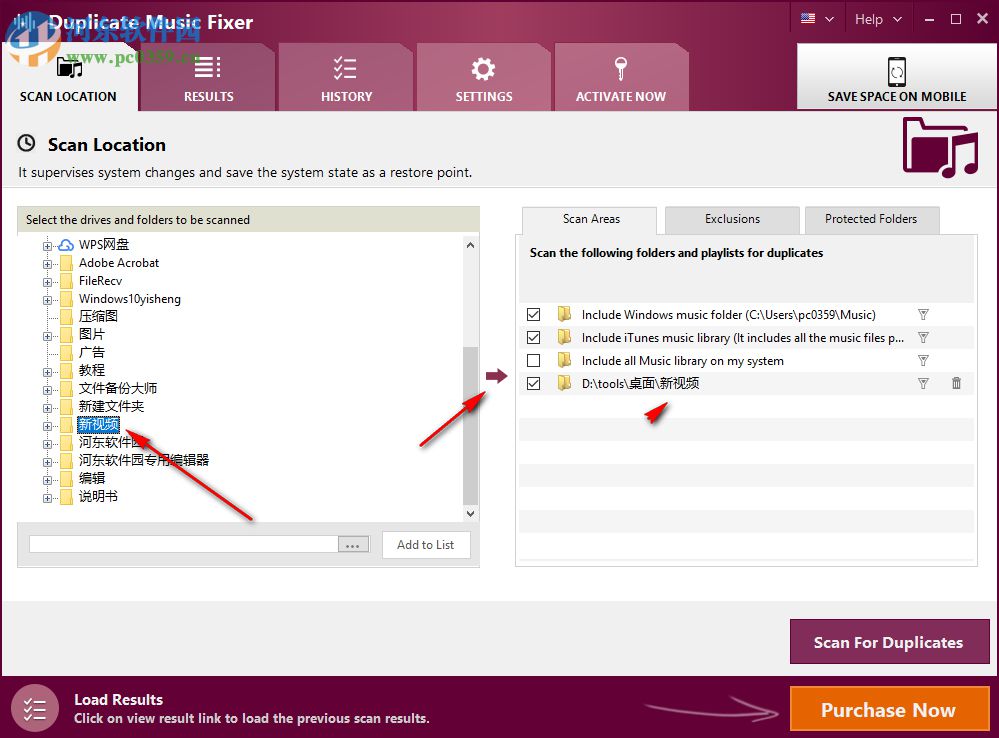Click folder icon of Windows music folder row
The height and width of the screenshot is (738, 999).
click(564, 314)
